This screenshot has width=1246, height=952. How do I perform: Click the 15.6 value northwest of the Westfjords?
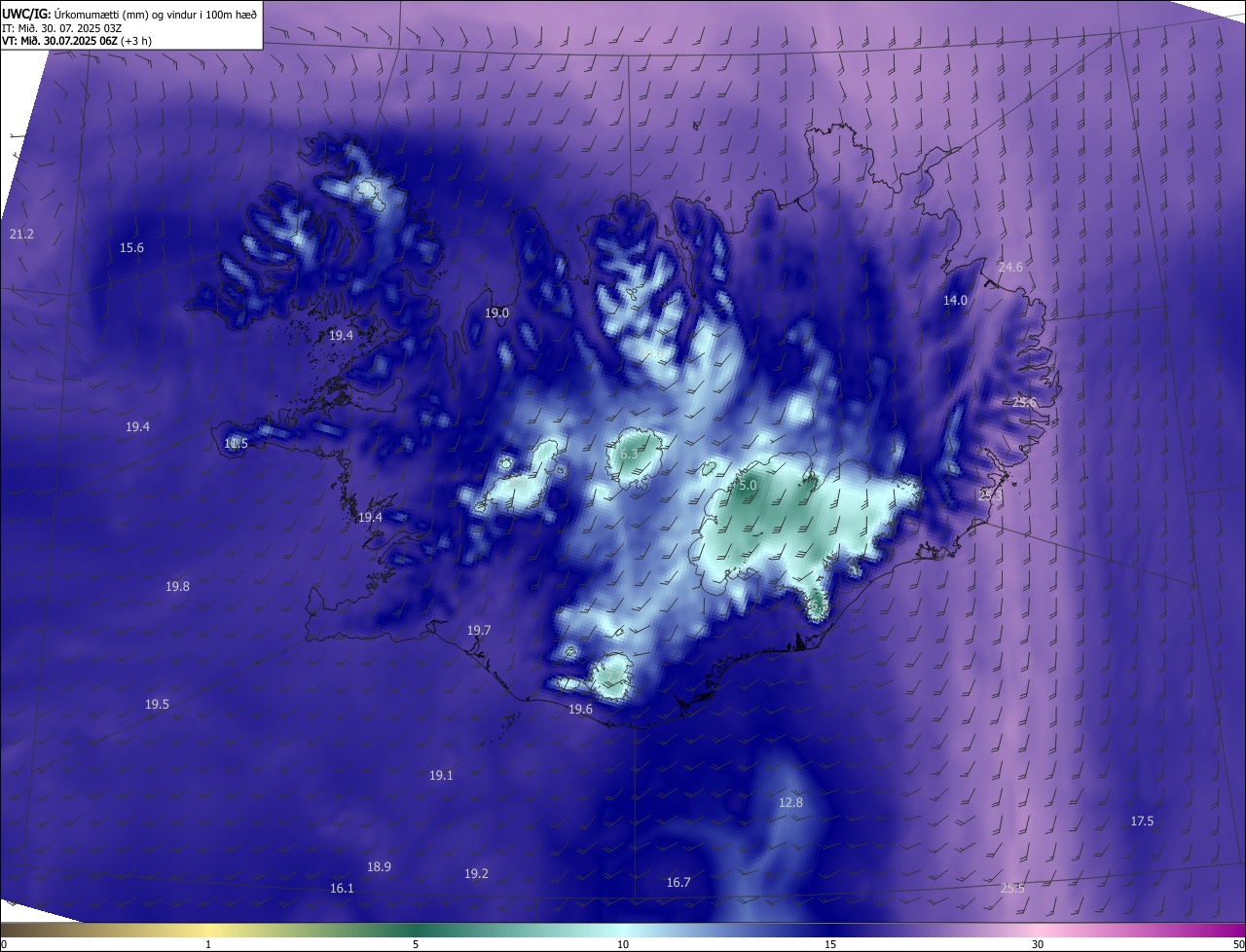[x=131, y=248]
